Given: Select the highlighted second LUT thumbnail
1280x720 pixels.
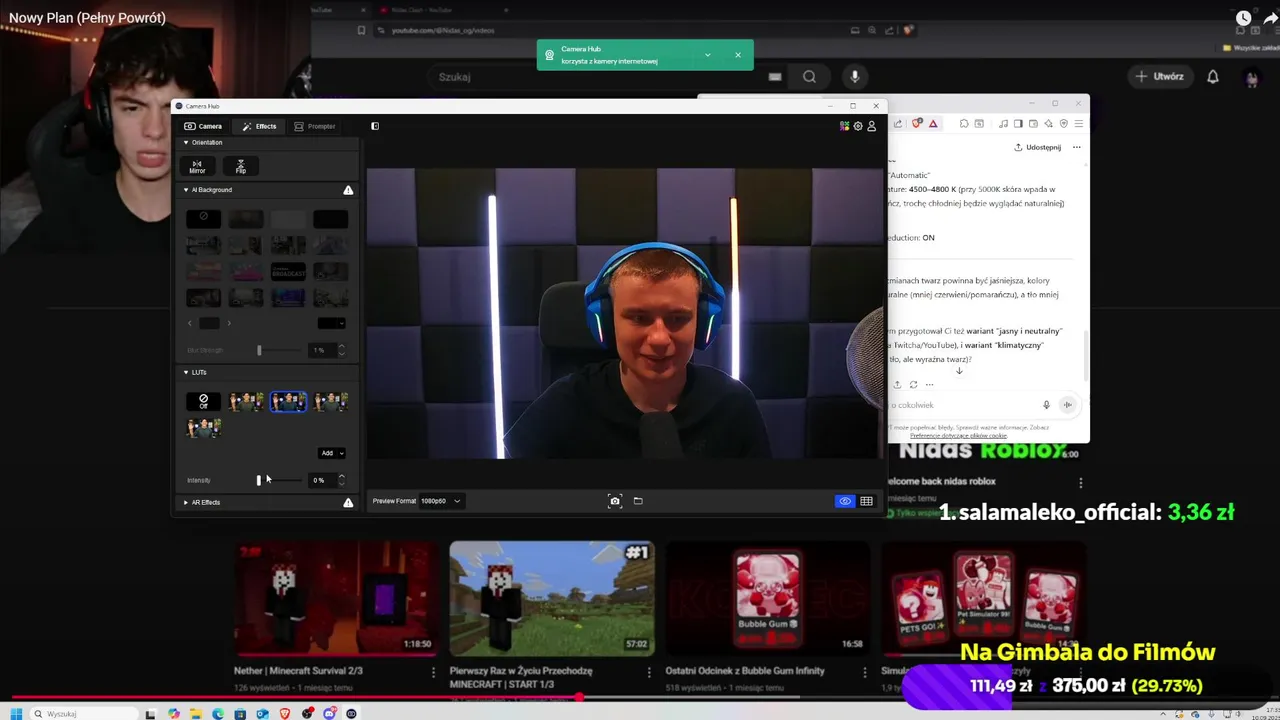Looking at the screenshot, I should [288, 402].
